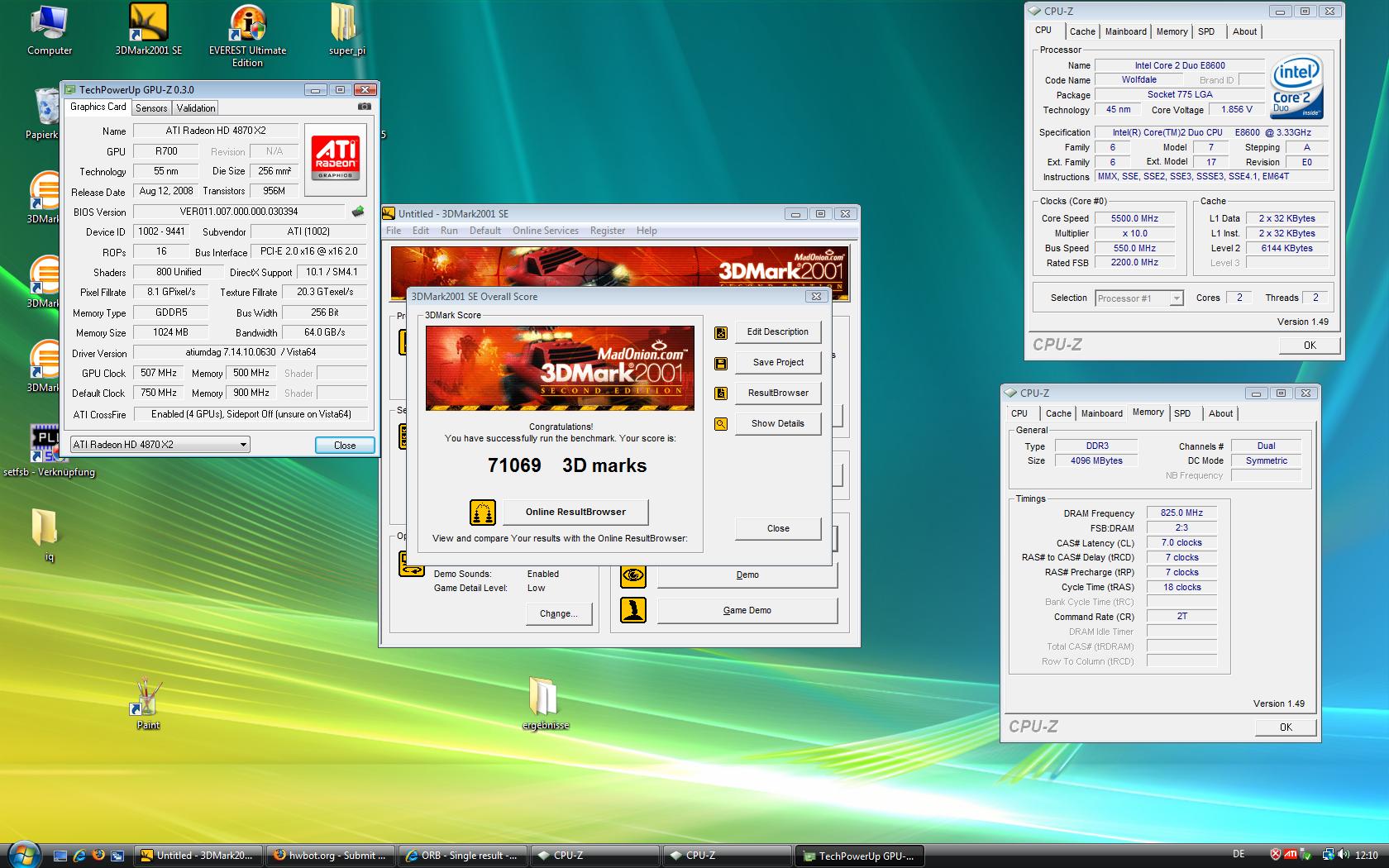Click OK in the CPU-Z Memory window
The image size is (1389, 868).
pyautogui.click(x=1286, y=727)
